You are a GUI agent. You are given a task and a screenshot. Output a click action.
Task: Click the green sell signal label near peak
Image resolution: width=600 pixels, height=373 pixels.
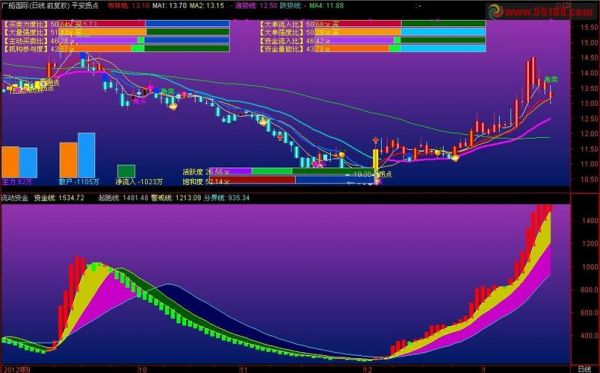point(551,80)
